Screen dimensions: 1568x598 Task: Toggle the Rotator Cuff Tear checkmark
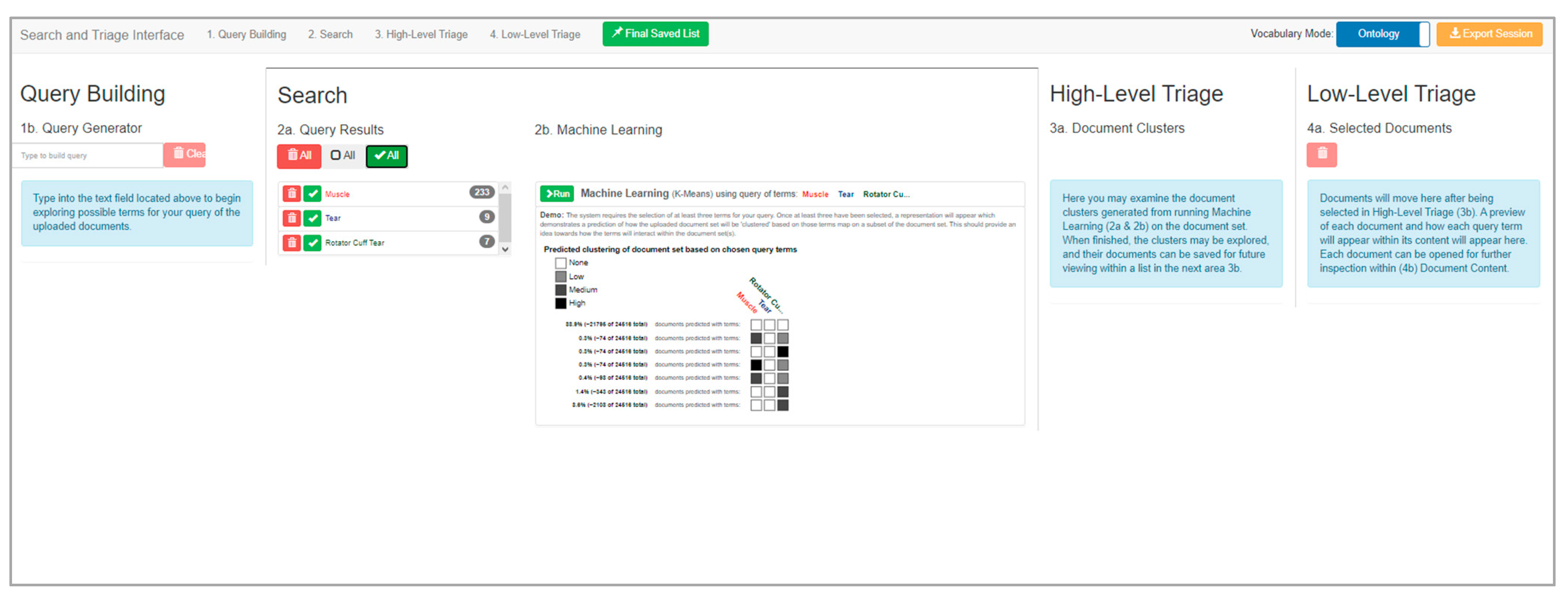pyautogui.click(x=312, y=243)
